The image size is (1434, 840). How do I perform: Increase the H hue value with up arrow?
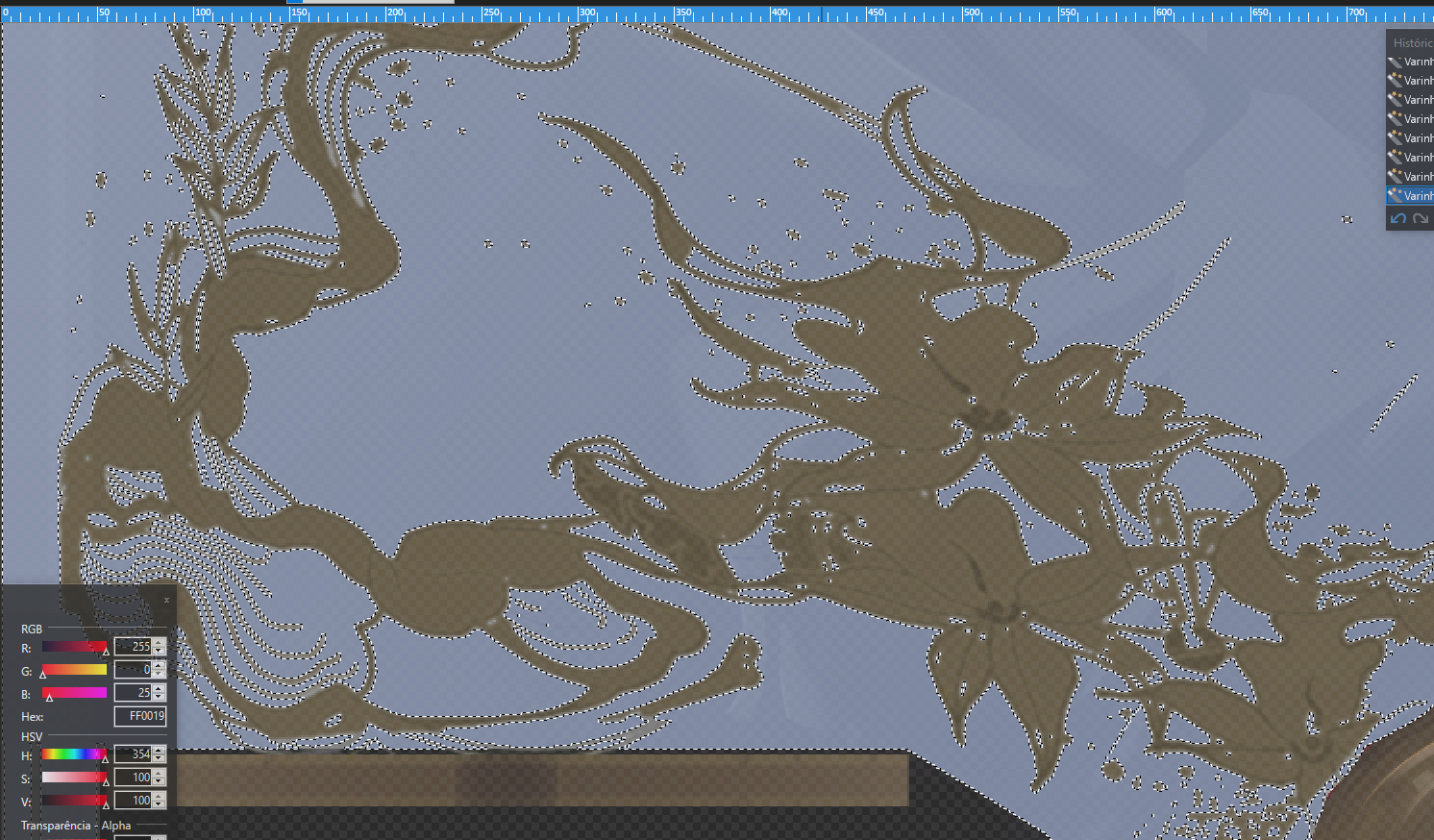(x=160, y=750)
